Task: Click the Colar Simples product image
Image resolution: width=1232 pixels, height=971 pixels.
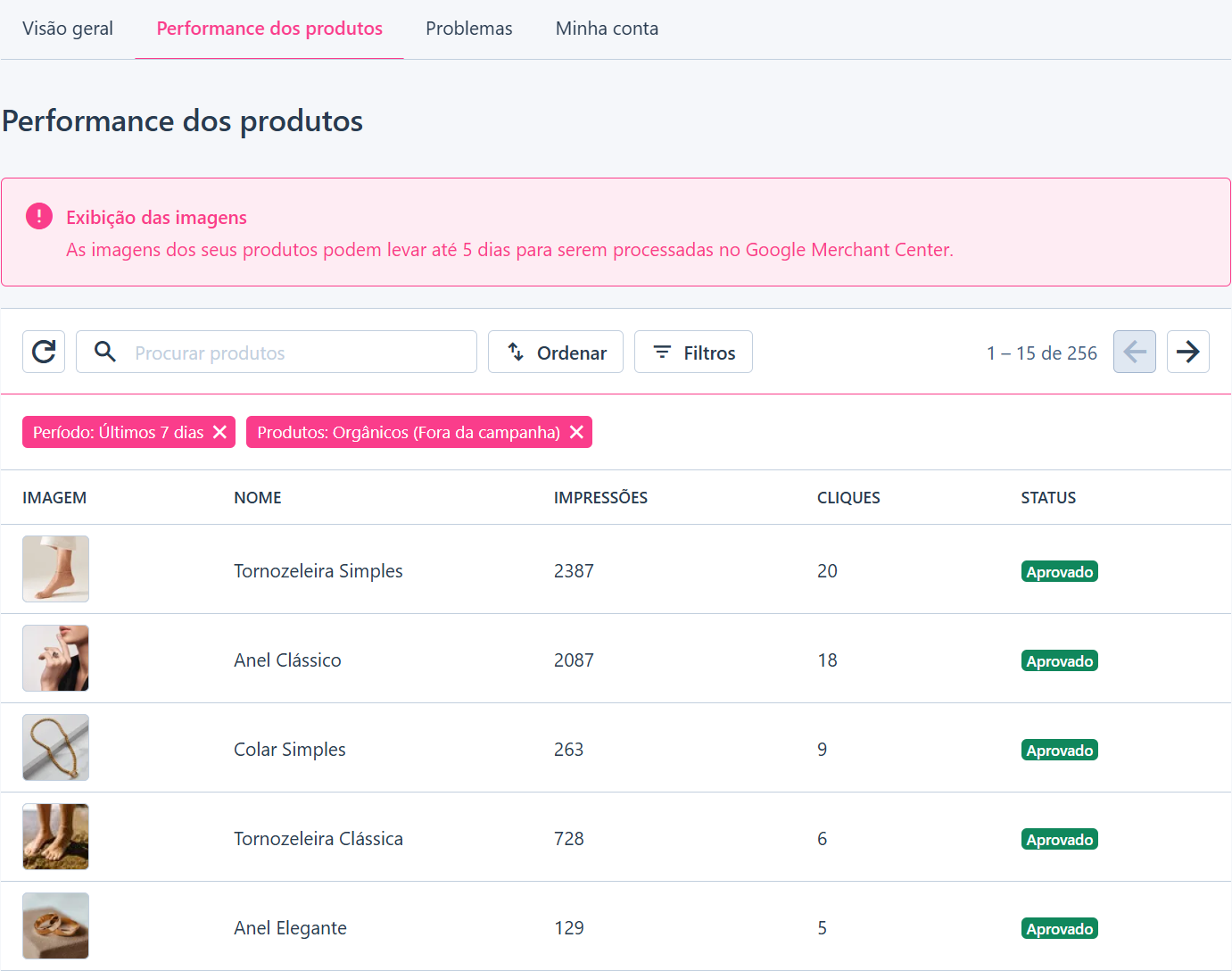Action: pos(55,747)
